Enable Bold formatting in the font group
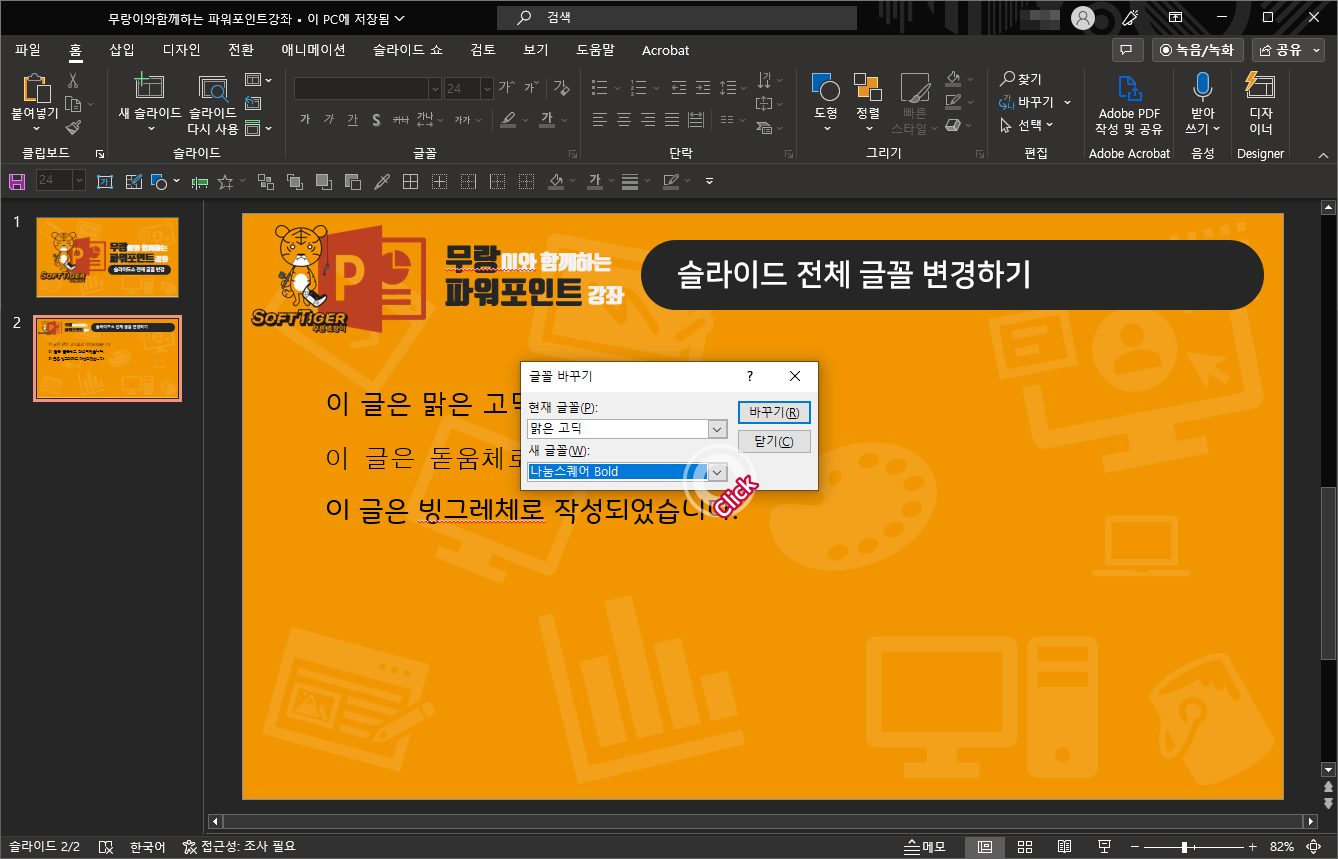The image size is (1338, 859). (305, 119)
